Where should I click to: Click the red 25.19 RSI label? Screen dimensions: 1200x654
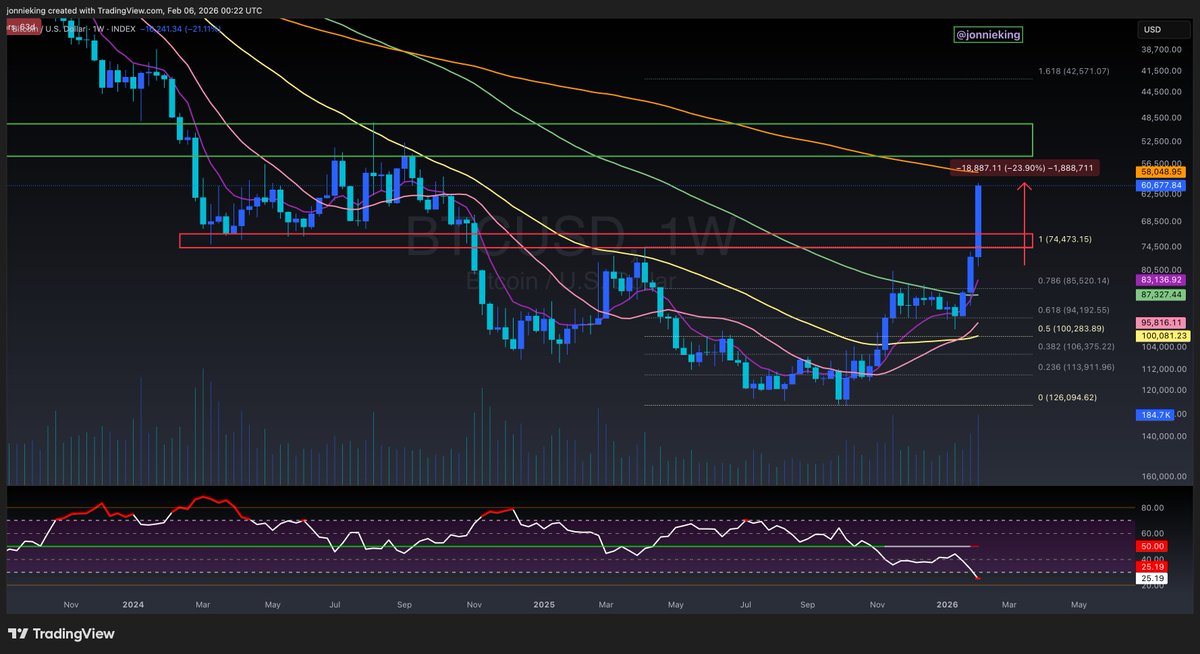point(1152,565)
